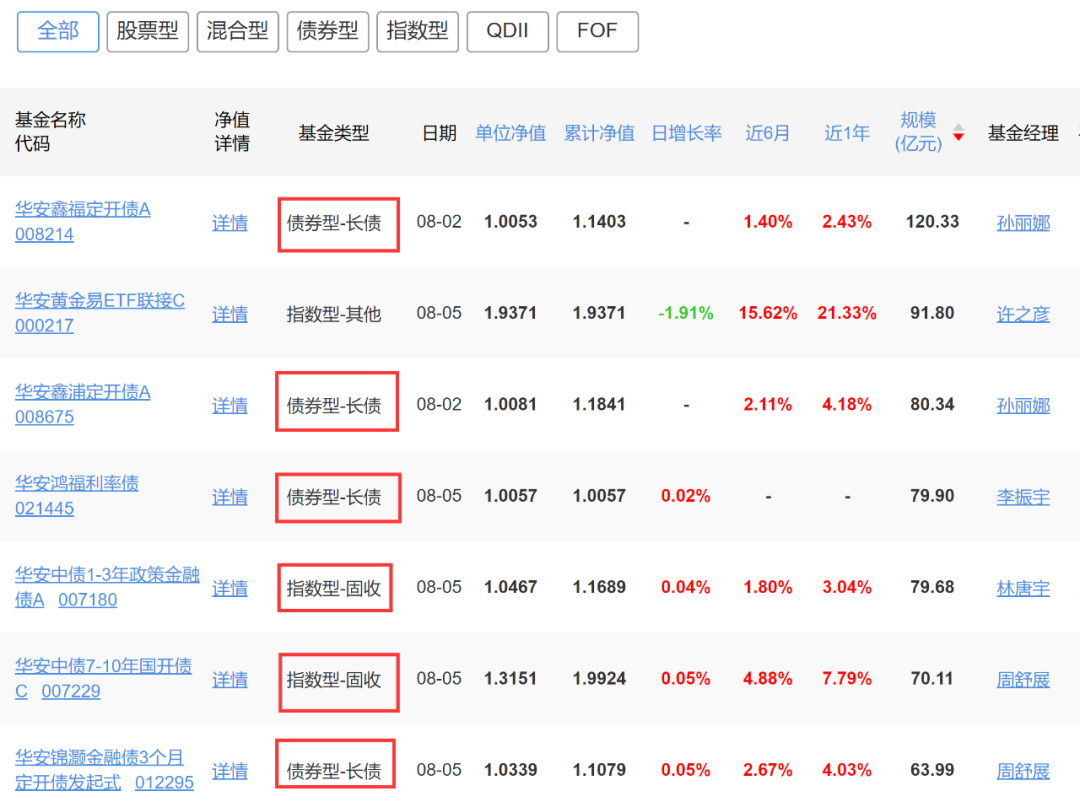Sort by 单位净值 column header
This screenshot has height=802, width=1080.
click(x=510, y=133)
